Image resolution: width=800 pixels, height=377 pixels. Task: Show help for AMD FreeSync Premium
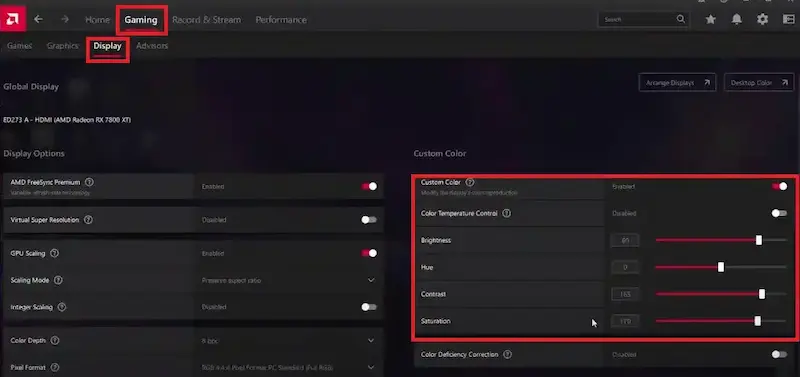tap(89, 182)
